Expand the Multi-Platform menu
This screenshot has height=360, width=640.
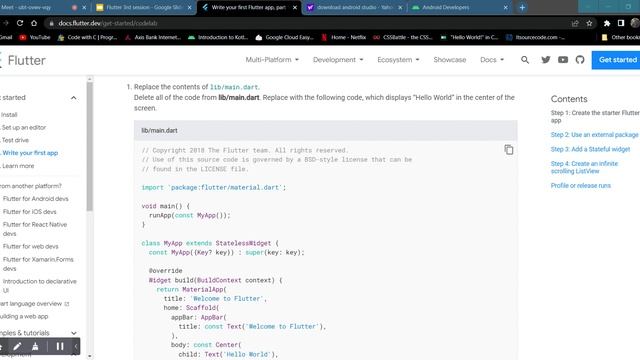(272, 60)
